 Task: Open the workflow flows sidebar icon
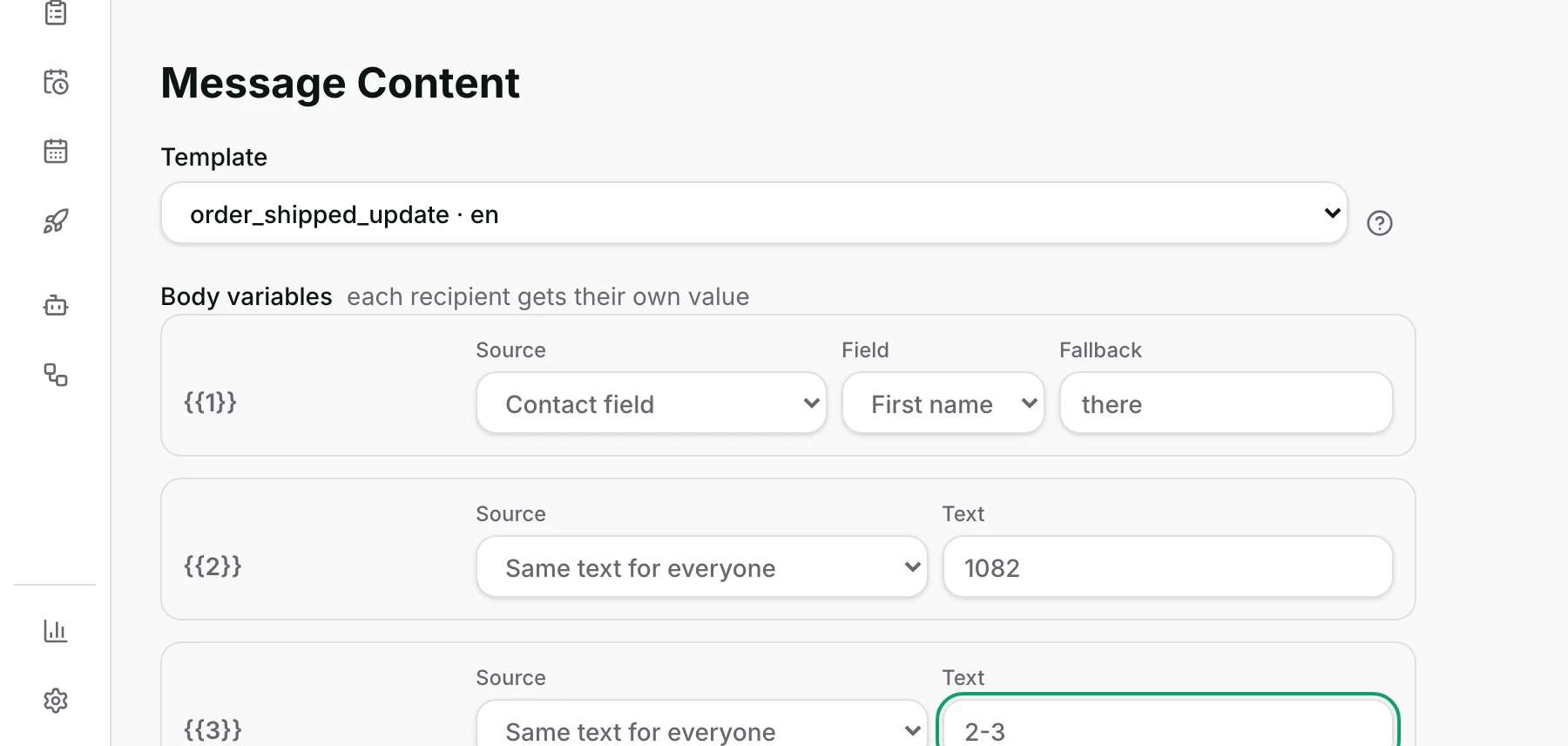56,375
